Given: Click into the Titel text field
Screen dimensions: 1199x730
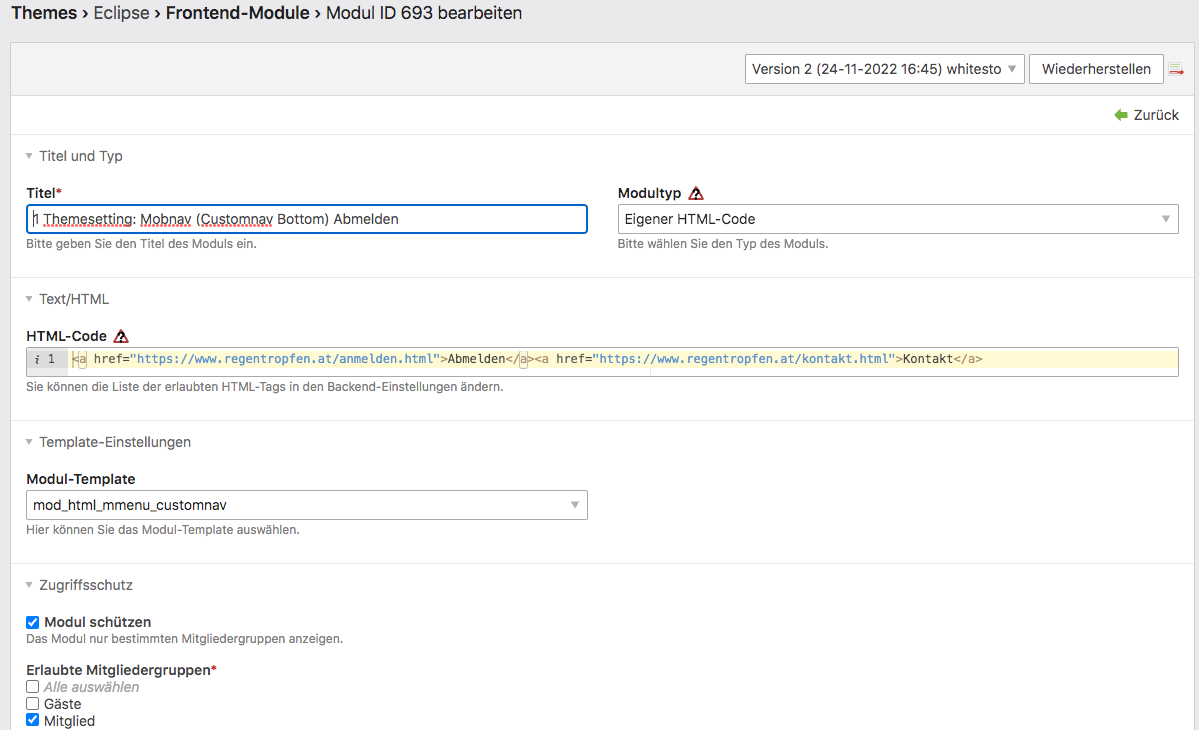Looking at the screenshot, I should (x=307, y=219).
